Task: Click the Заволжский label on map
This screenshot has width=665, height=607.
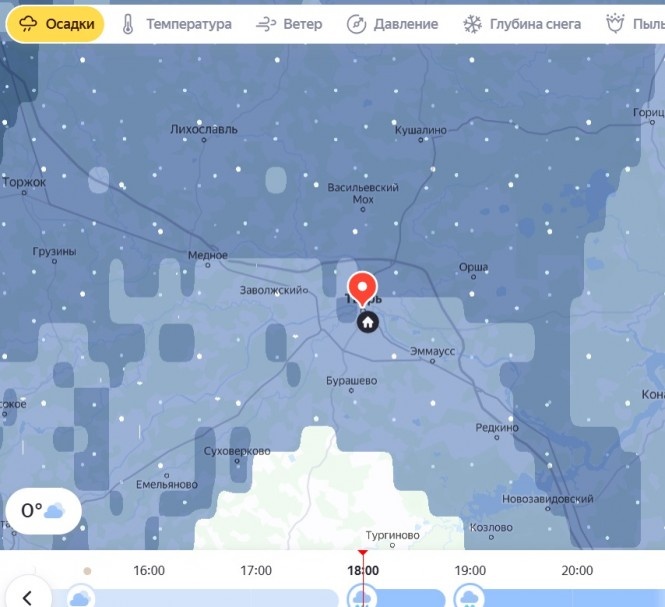Action: [x=271, y=291]
